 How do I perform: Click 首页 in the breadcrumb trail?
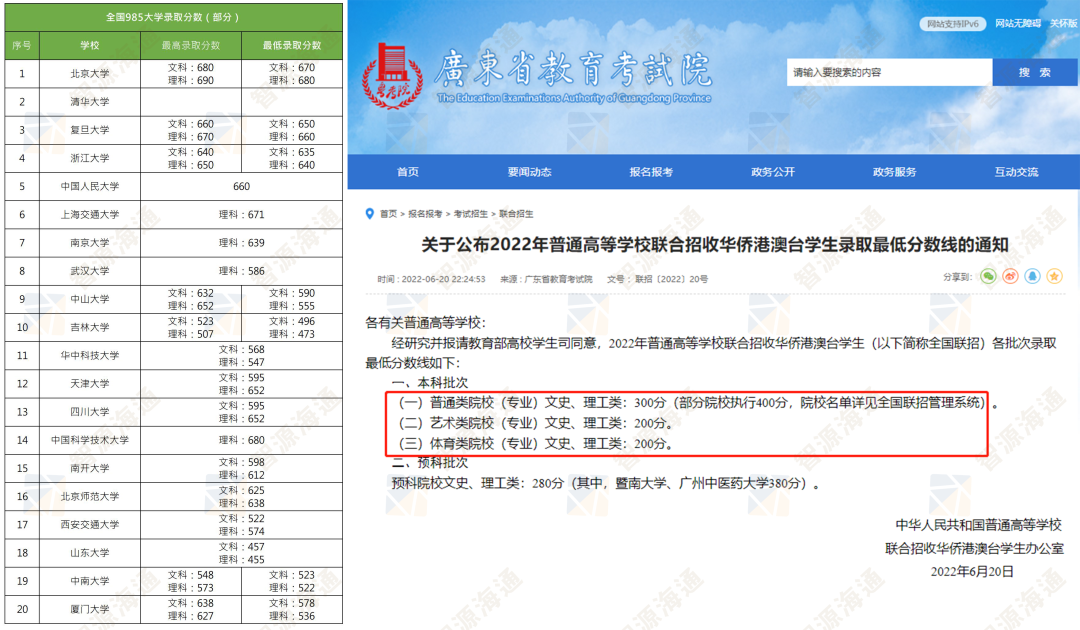tap(388, 214)
